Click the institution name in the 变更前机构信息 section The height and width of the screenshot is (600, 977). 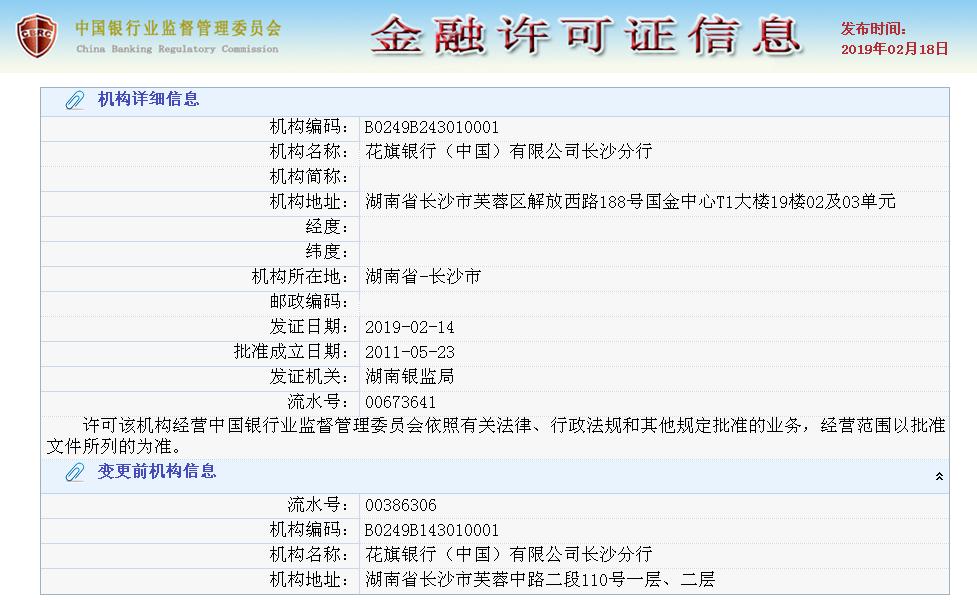tap(508, 555)
